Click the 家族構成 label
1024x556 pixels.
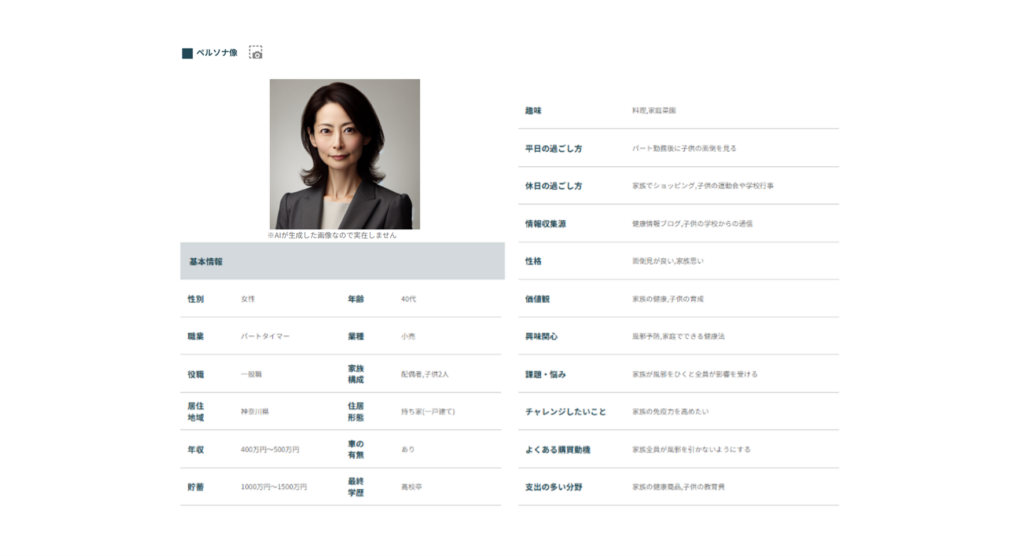[356, 374]
